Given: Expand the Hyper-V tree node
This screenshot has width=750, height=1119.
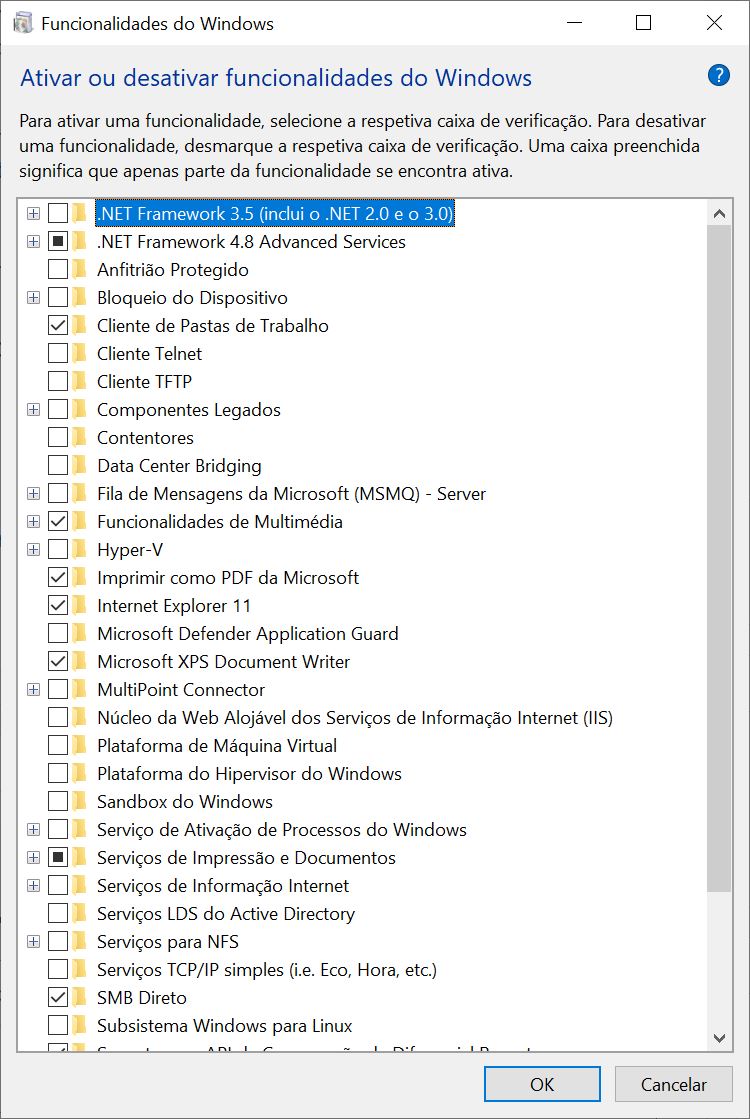Looking at the screenshot, I should tap(33, 550).
